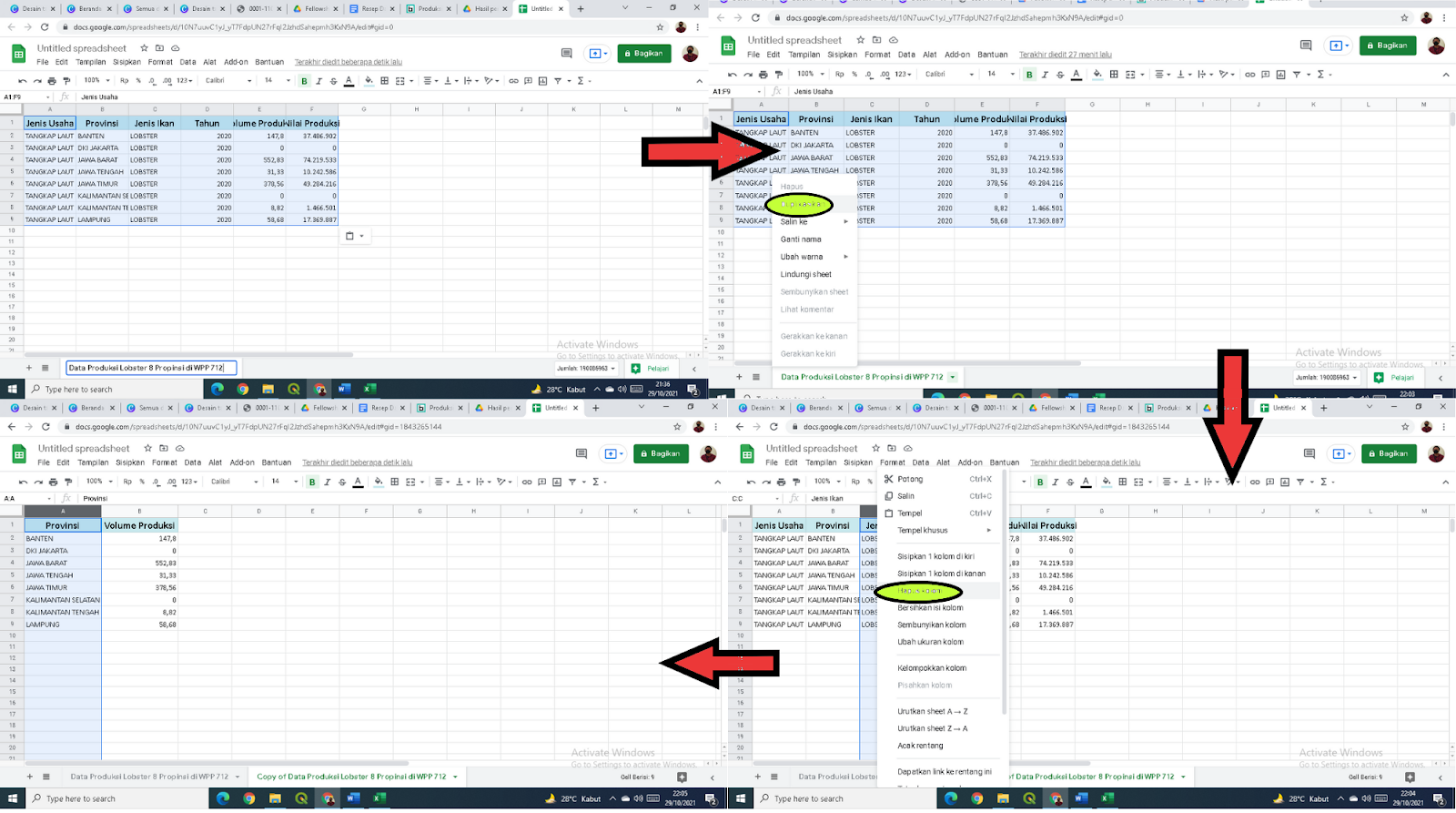Image resolution: width=1456 pixels, height=813 pixels.
Task: Open the name box dropdown showing A:A
Action: 51,498
